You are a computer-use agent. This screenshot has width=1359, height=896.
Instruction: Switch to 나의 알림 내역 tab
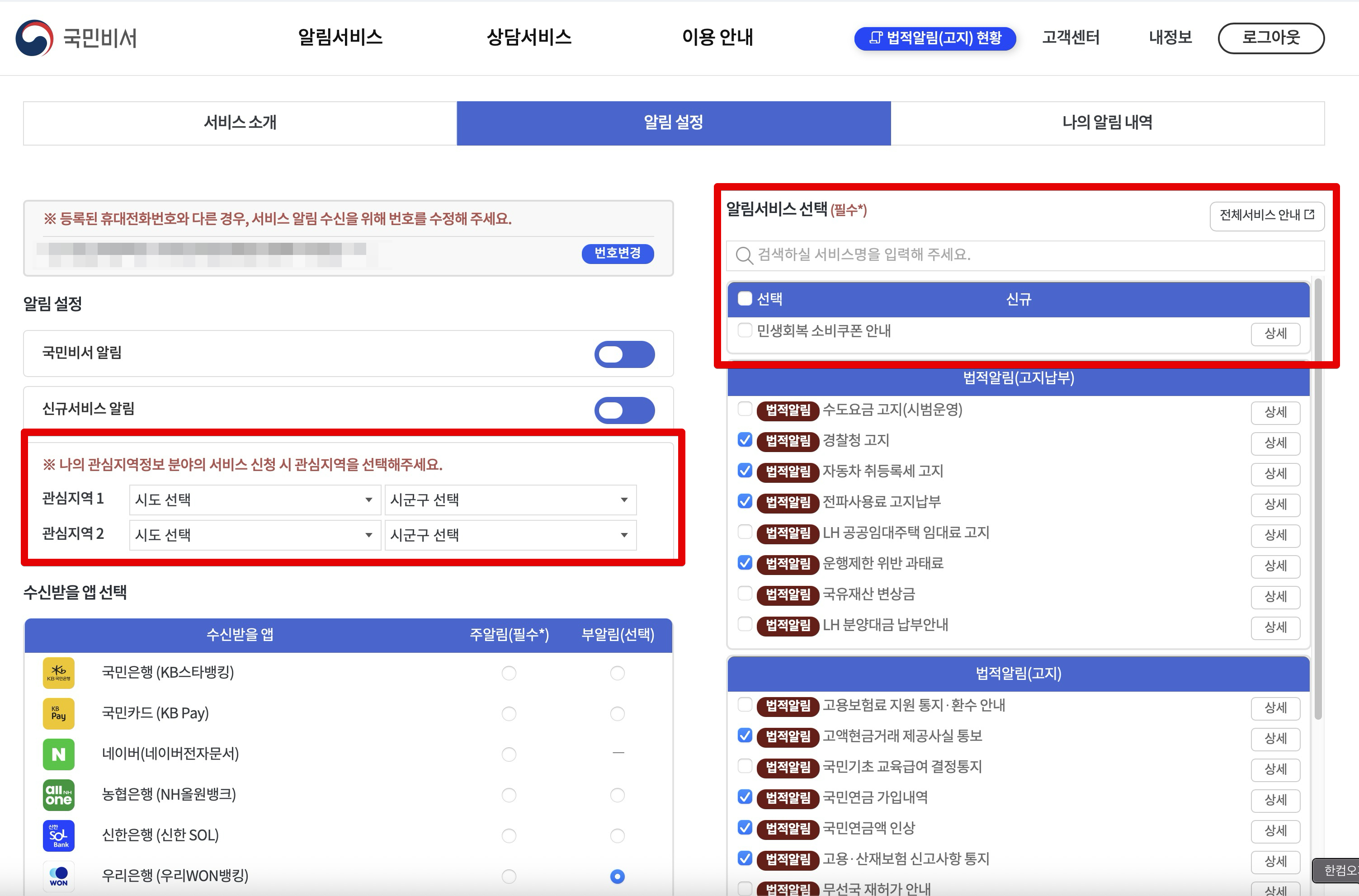coord(1107,123)
